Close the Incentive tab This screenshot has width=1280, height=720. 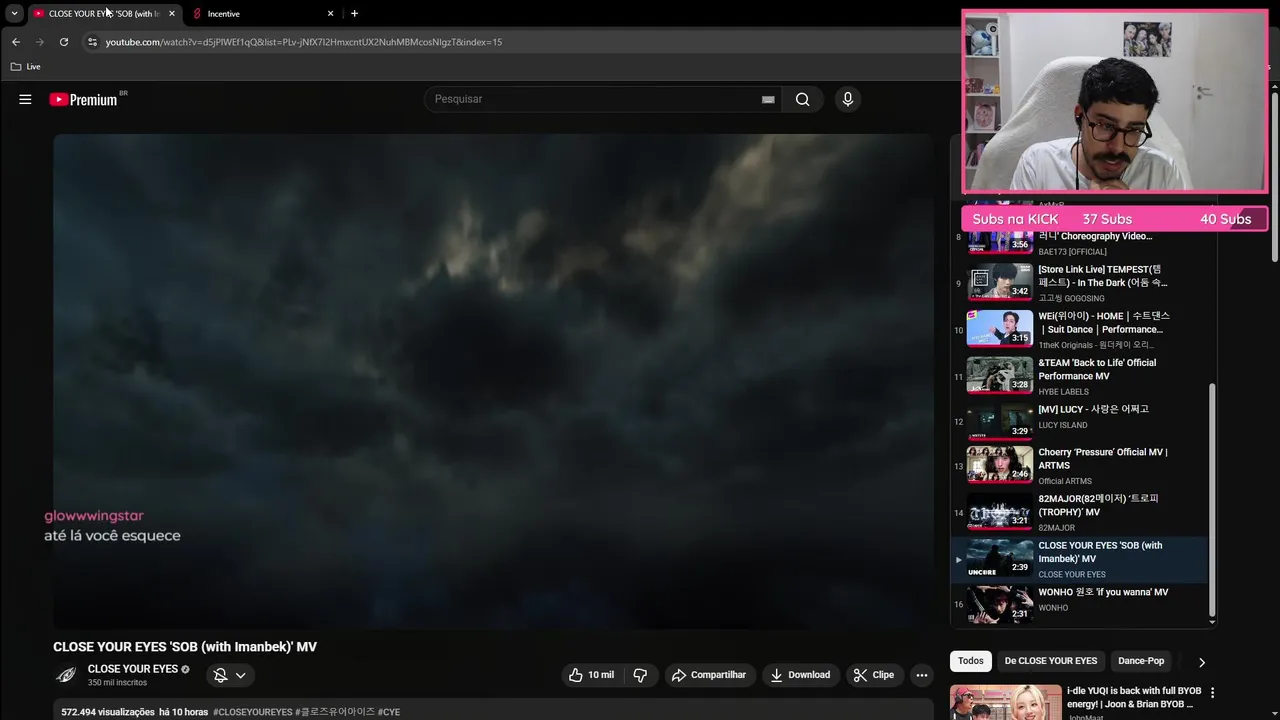330,13
